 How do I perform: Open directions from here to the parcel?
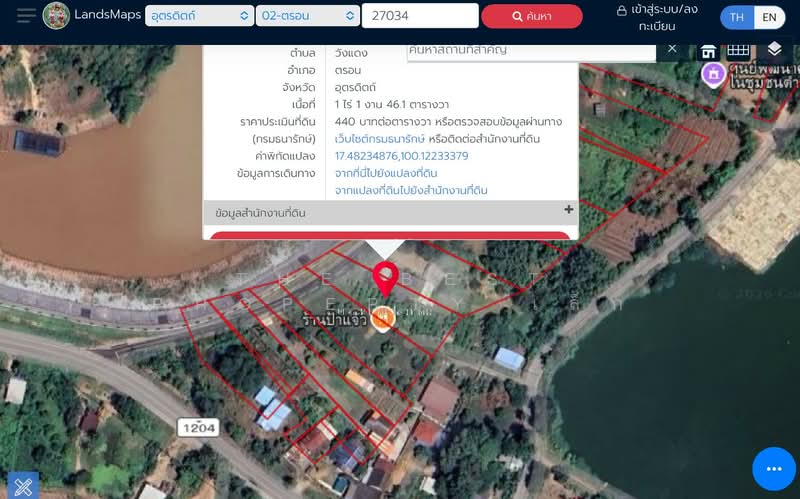pos(386,173)
